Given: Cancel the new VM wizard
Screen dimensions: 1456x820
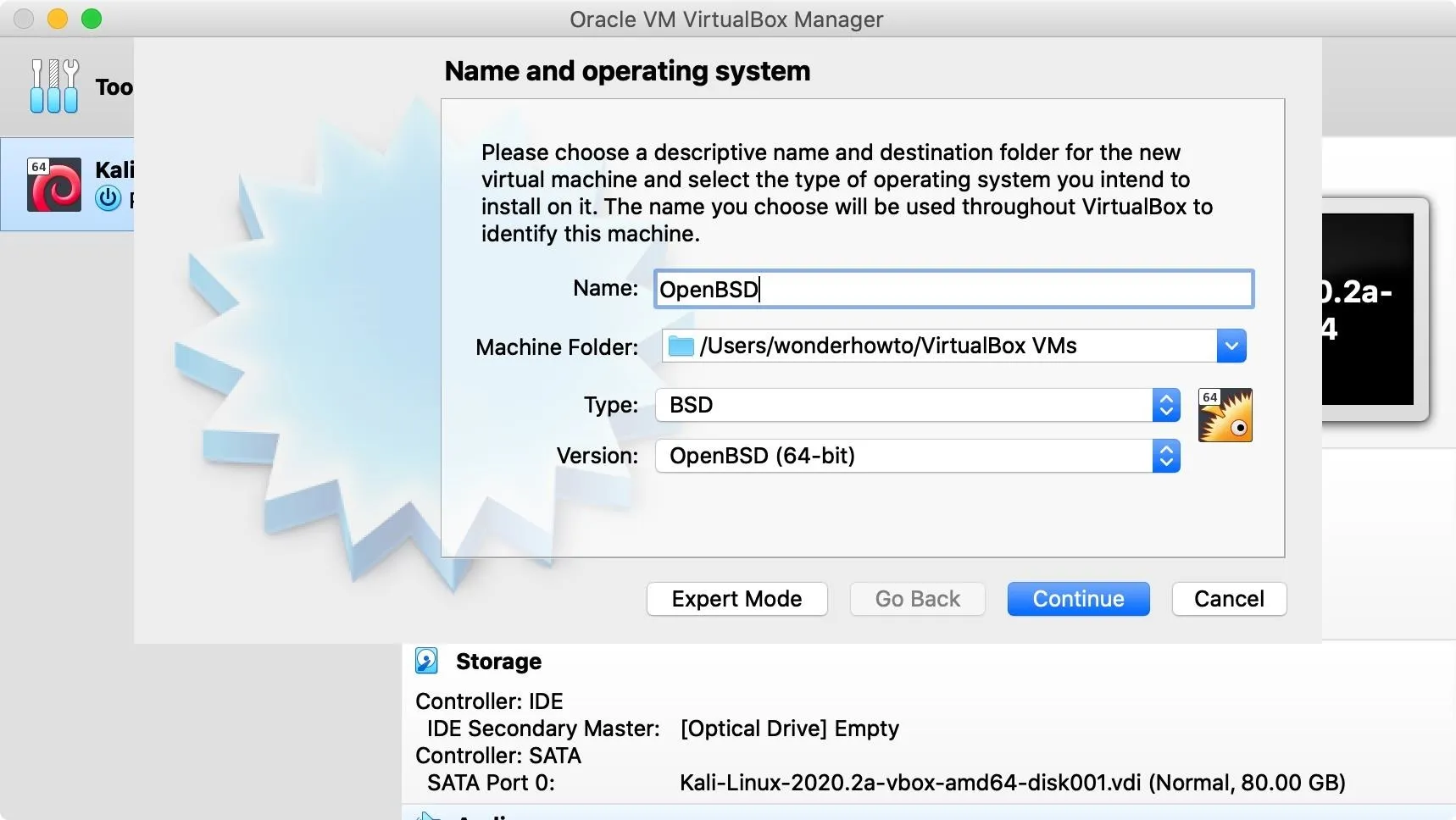Looking at the screenshot, I should [x=1229, y=599].
